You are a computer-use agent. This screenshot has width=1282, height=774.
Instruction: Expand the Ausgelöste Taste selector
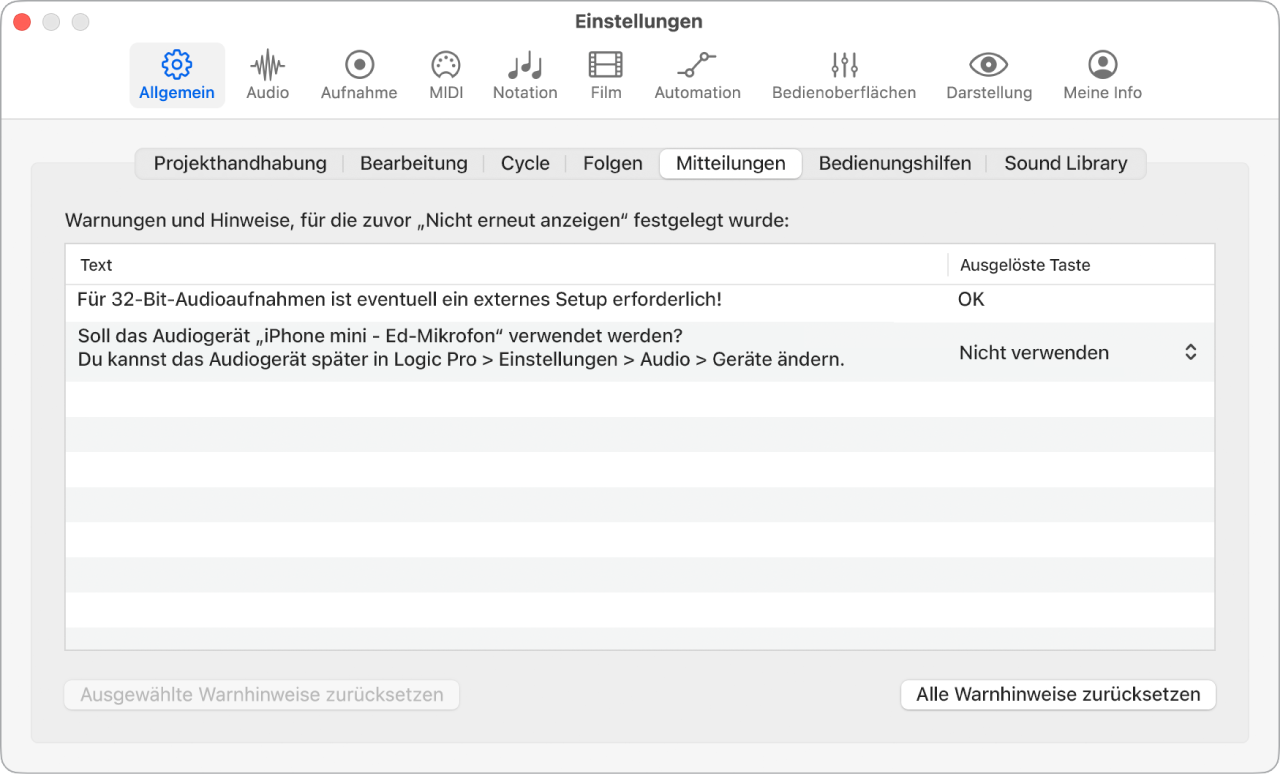pyautogui.click(x=1189, y=352)
